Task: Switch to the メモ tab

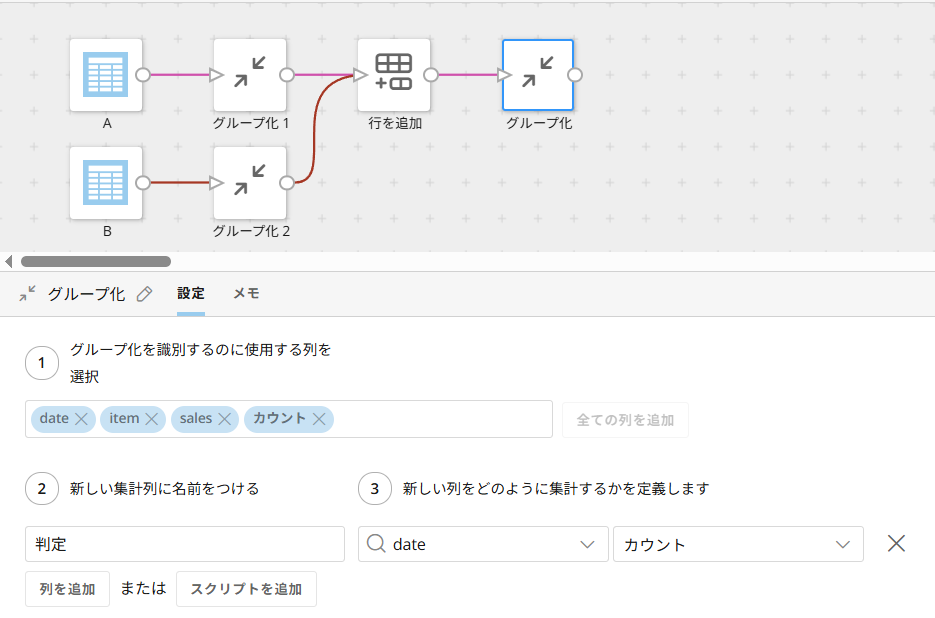Action: pyautogui.click(x=246, y=293)
